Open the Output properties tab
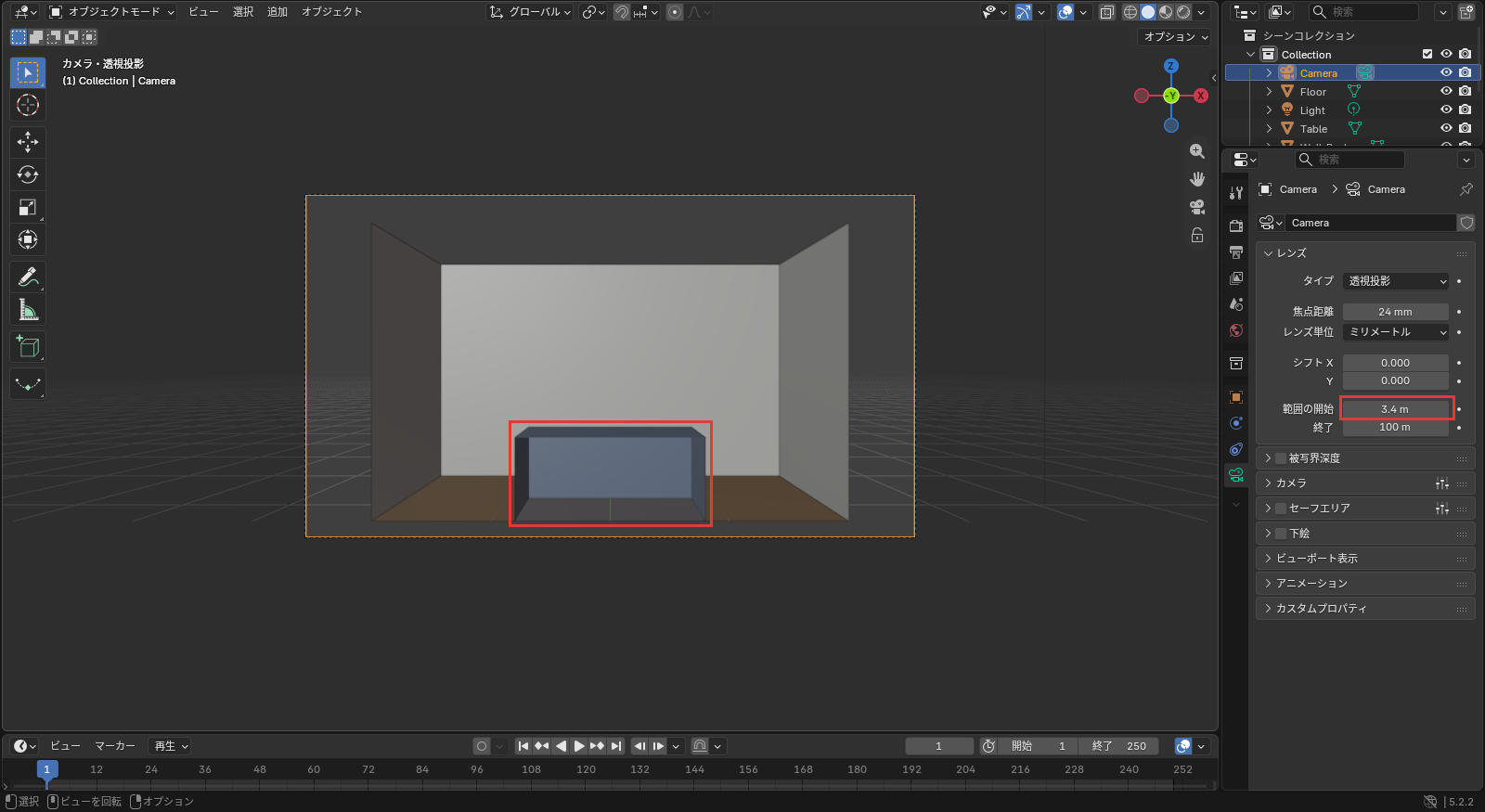The image size is (1485, 812). click(1236, 251)
